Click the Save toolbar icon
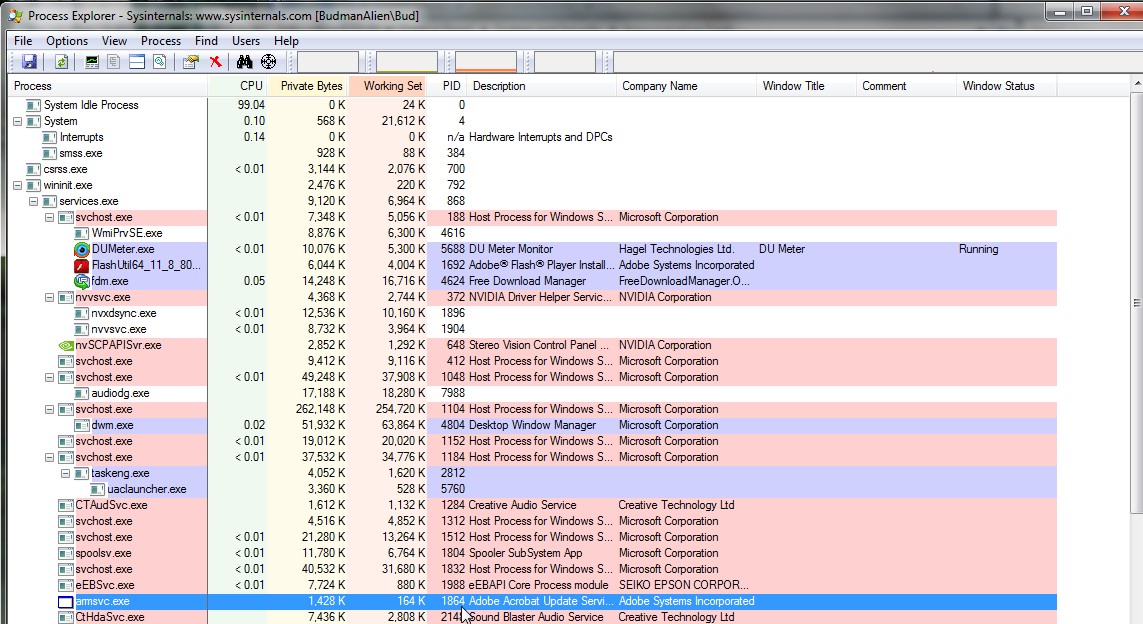This screenshot has width=1143, height=624. [29, 62]
